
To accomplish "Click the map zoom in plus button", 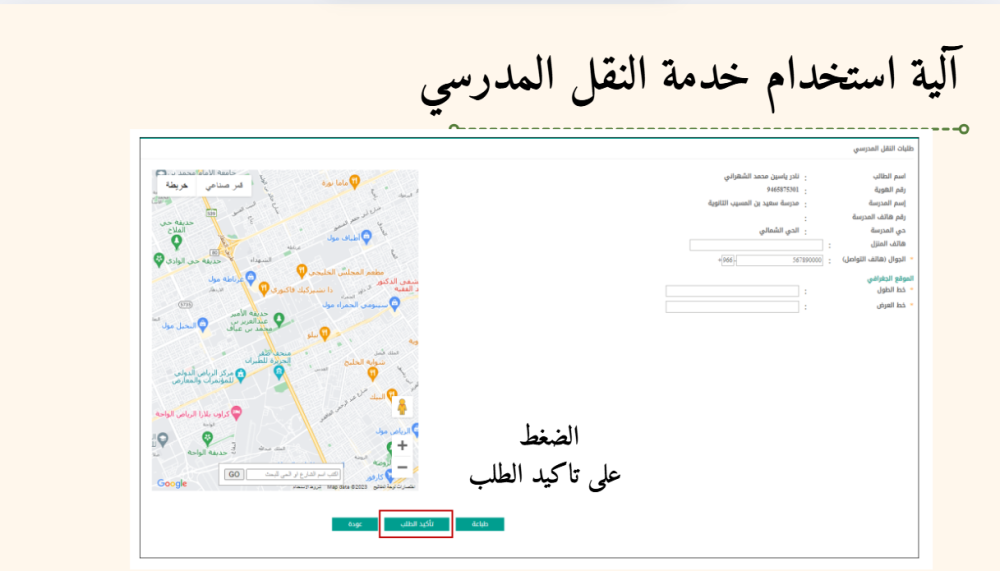I will 402,446.
